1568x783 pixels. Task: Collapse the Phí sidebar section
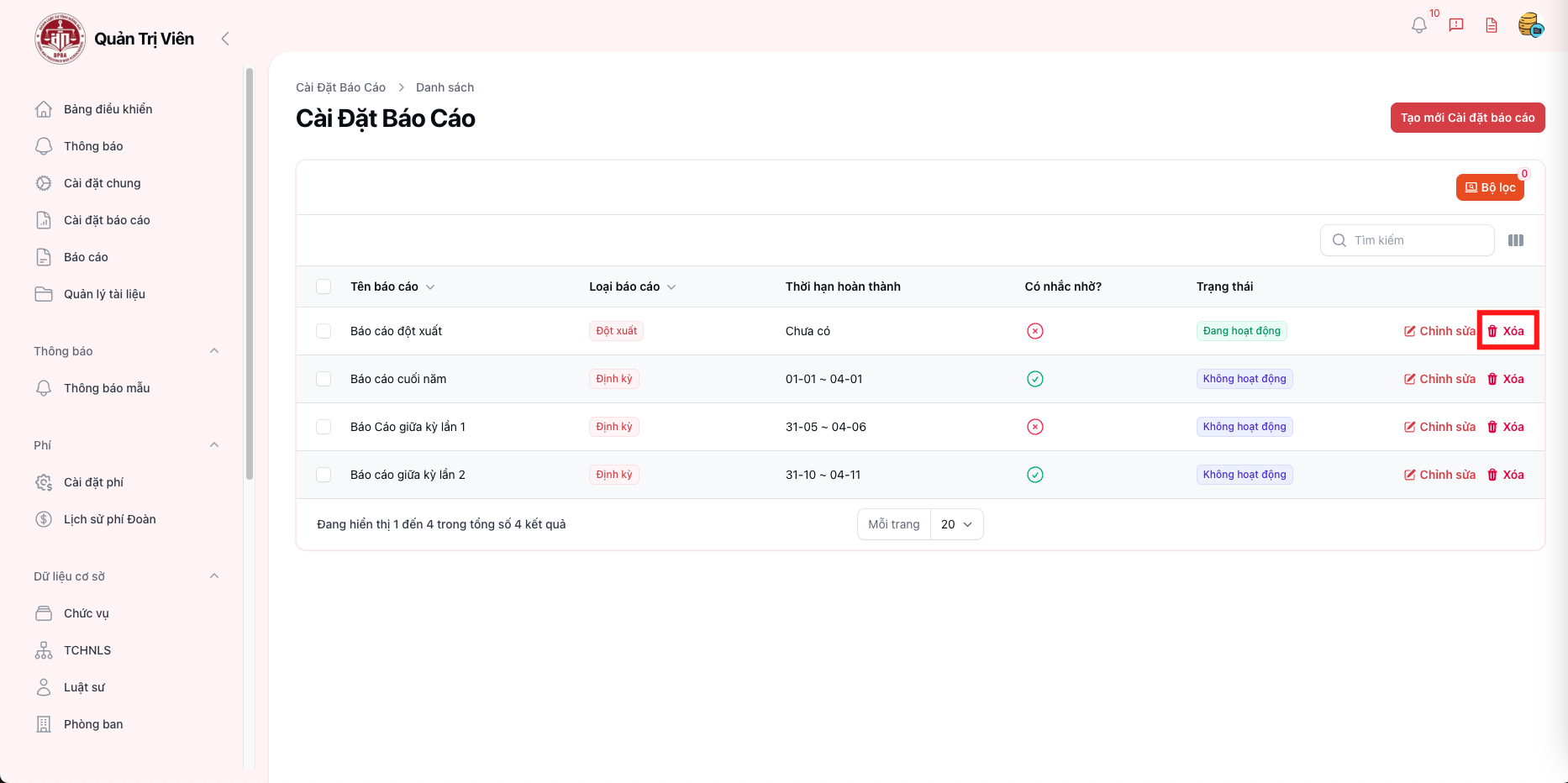pos(214,445)
